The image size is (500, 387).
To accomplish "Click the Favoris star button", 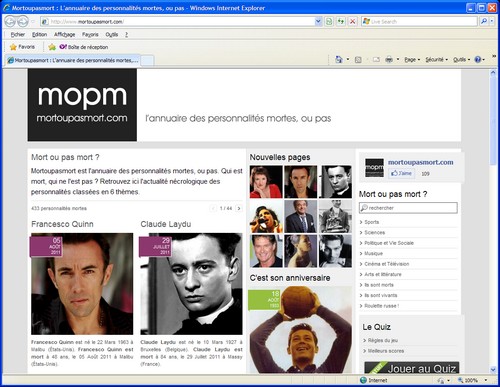I will pyautogui.click(x=22, y=47).
